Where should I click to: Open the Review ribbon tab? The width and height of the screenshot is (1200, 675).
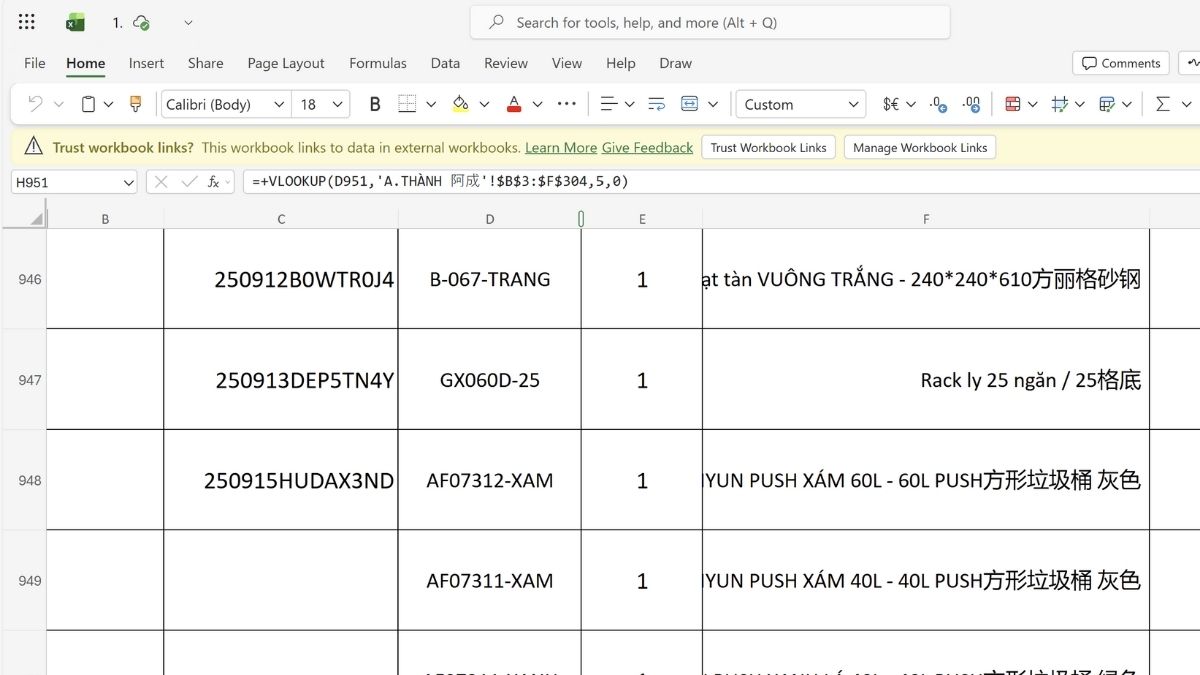[505, 63]
